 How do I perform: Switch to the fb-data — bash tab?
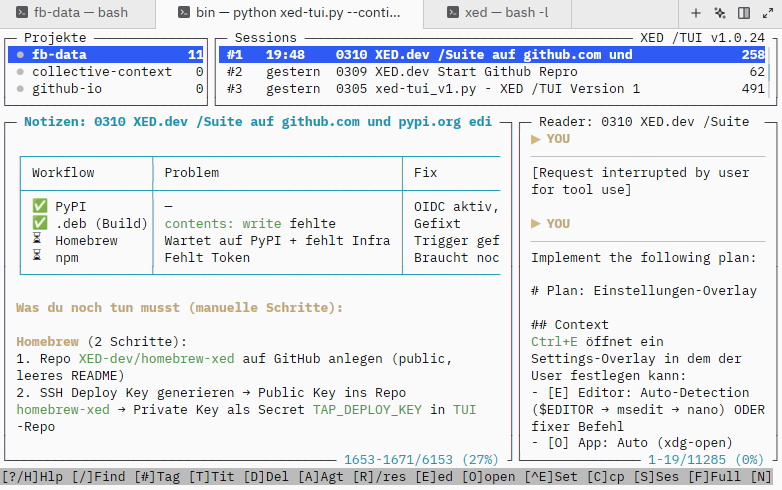[x=77, y=13]
